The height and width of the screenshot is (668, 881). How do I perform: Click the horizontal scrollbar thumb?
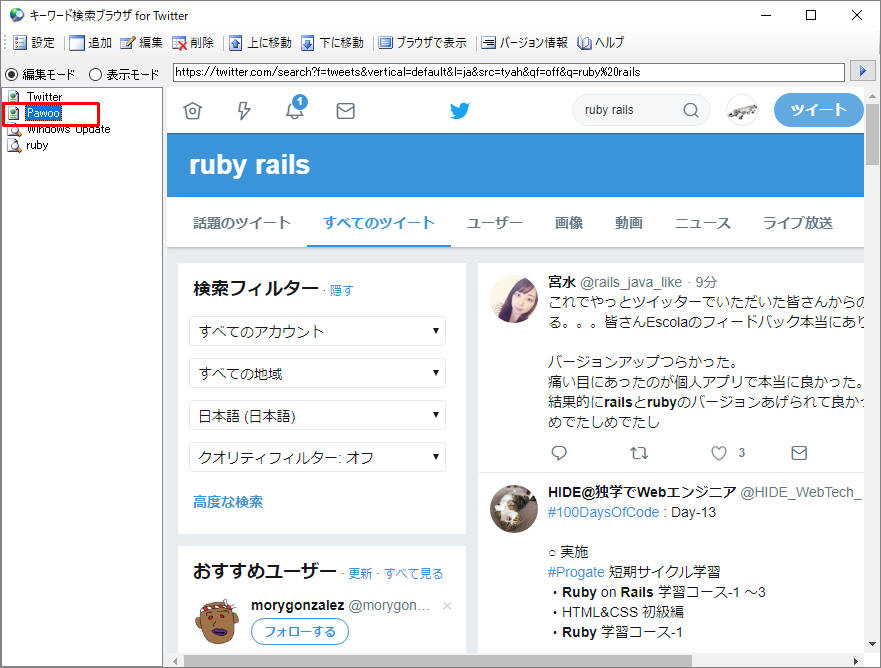click(x=438, y=661)
